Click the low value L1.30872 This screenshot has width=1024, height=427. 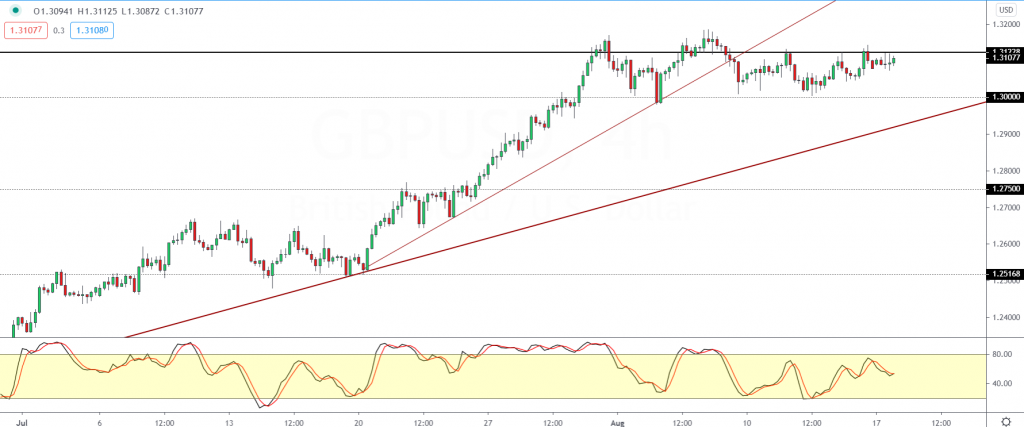[140, 10]
